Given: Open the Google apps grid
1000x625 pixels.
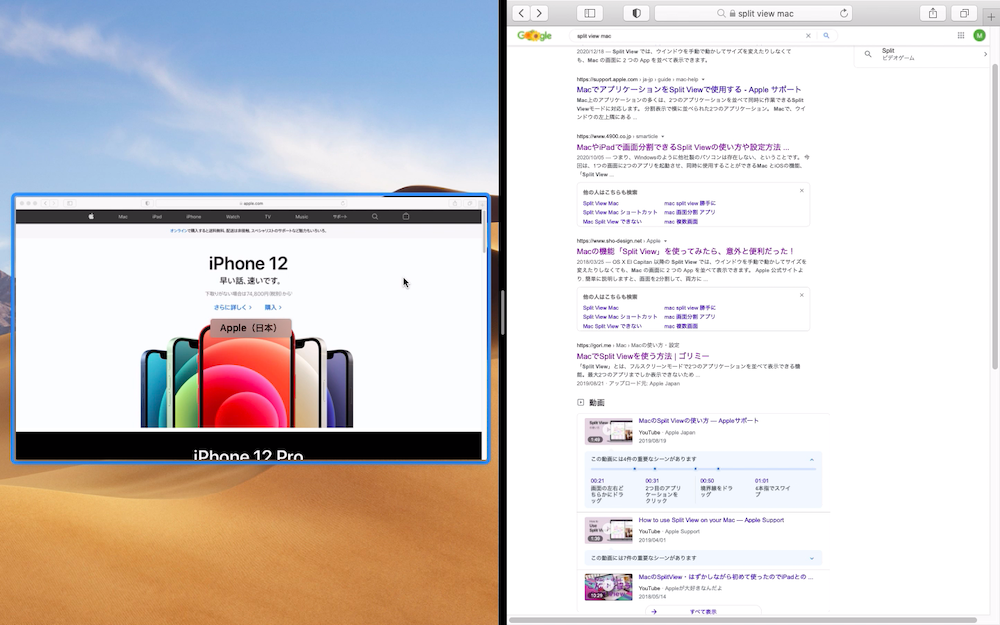Looking at the screenshot, I should pyautogui.click(x=960, y=36).
